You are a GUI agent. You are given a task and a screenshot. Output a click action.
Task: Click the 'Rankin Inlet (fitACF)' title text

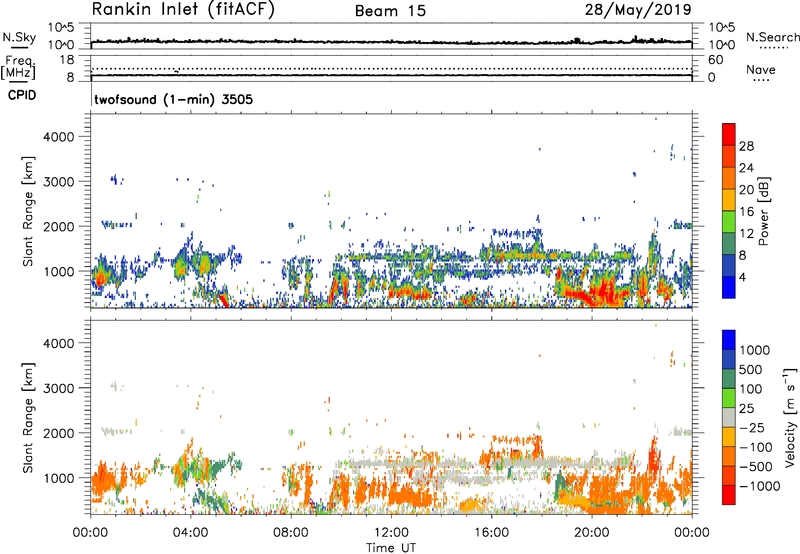pyautogui.click(x=183, y=10)
